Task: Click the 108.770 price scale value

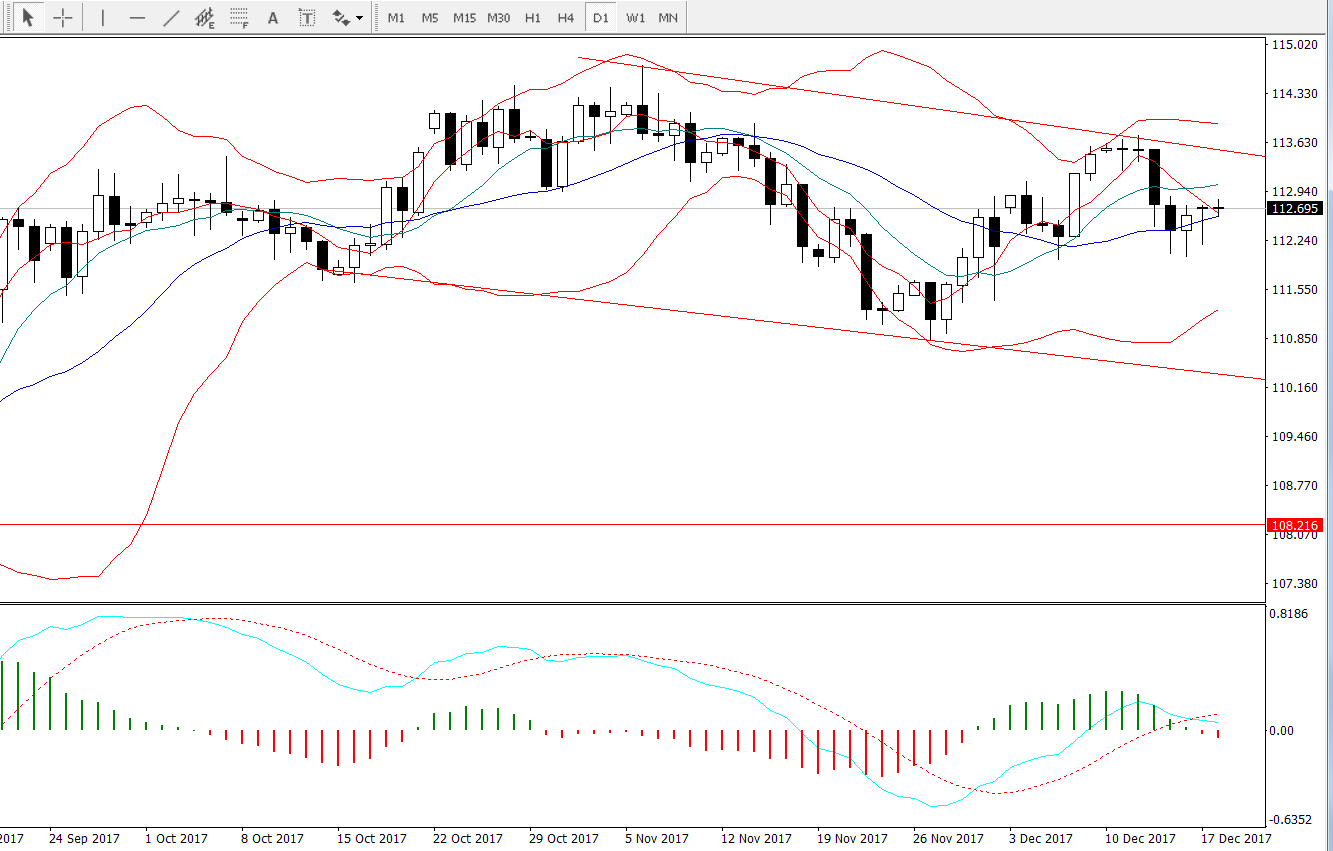Action: 1293,486
